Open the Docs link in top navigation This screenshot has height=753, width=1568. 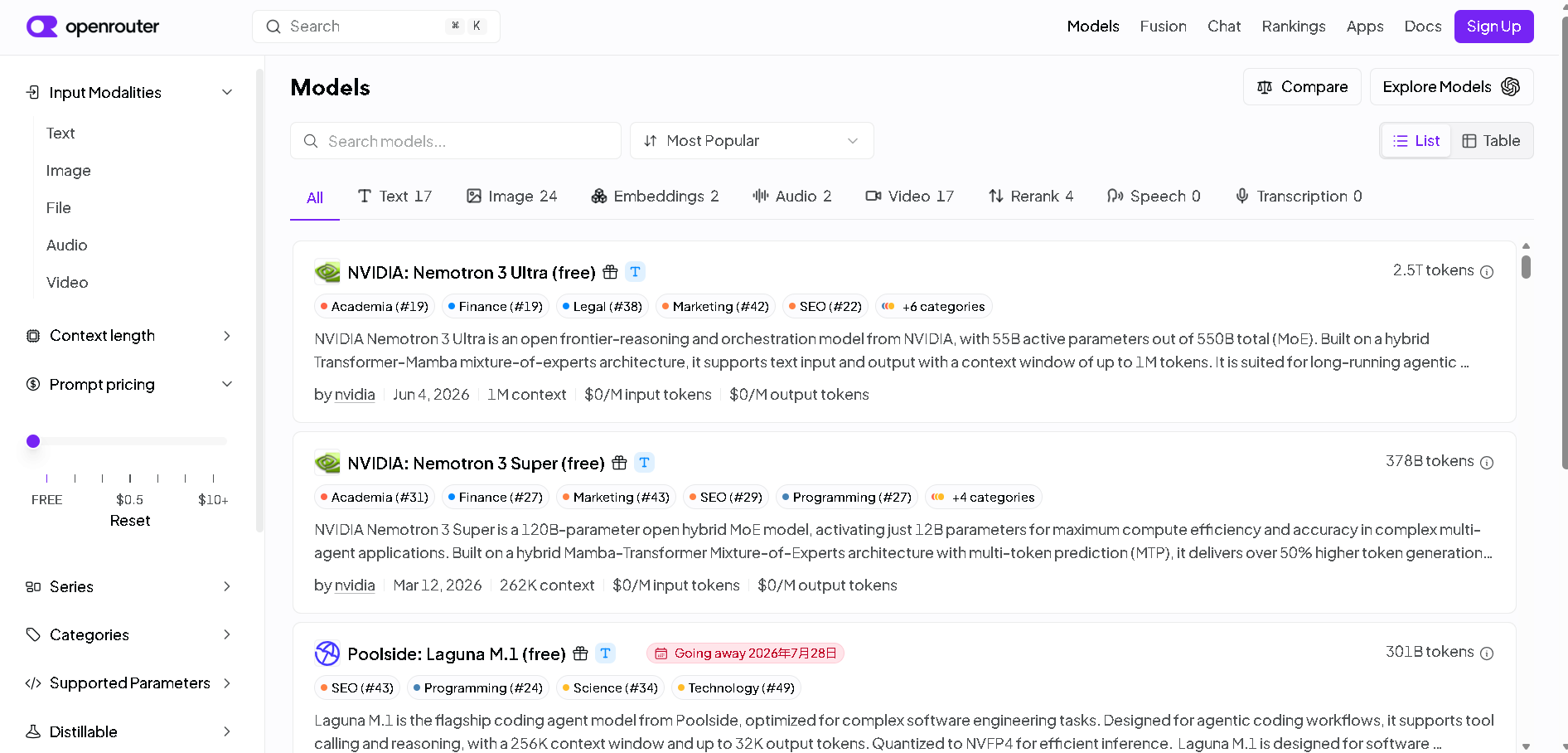point(1423,27)
